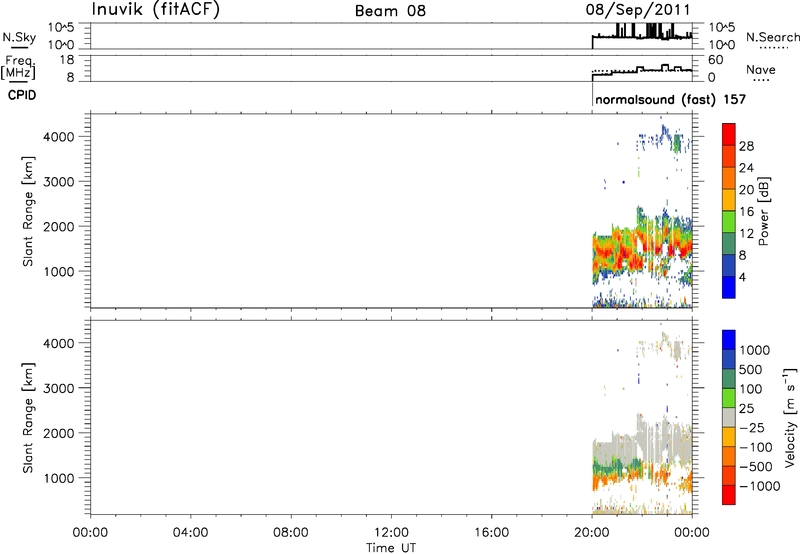Click the '4' label on Power colorbar
The width and height of the screenshot is (800, 554).
tap(742, 277)
